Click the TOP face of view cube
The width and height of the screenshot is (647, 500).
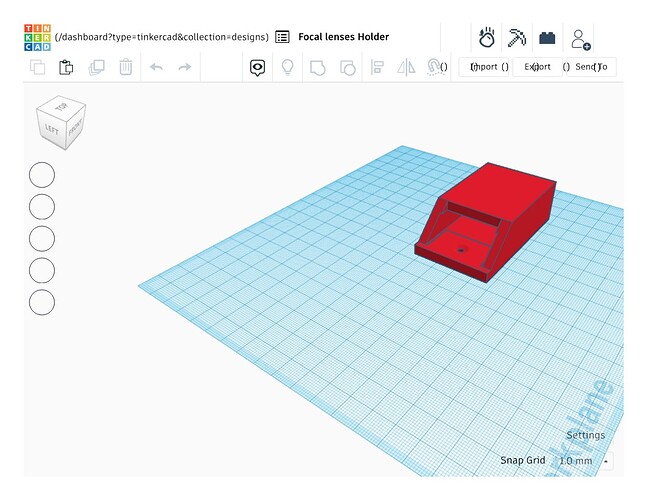pyautogui.click(x=61, y=107)
